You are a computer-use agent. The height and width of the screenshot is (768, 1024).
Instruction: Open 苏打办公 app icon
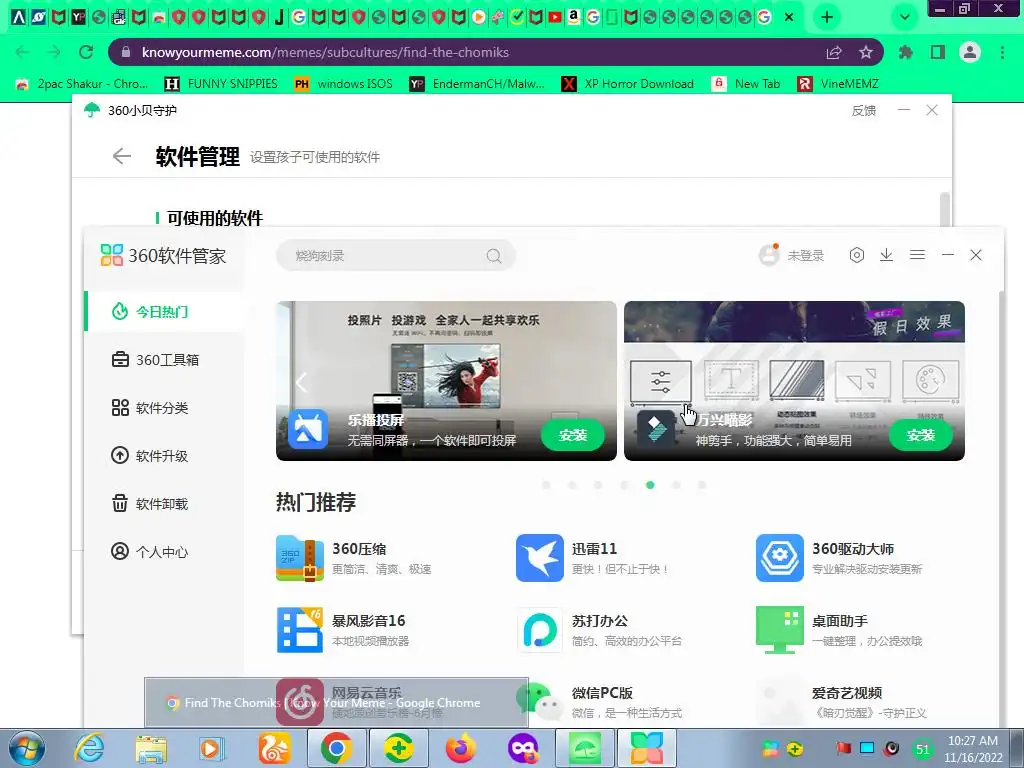(539, 630)
